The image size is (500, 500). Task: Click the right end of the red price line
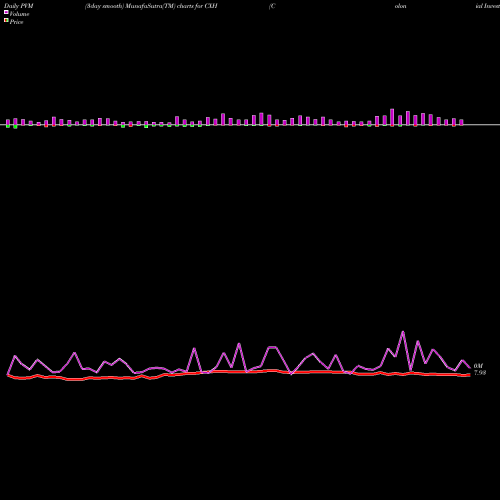(x=469, y=375)
